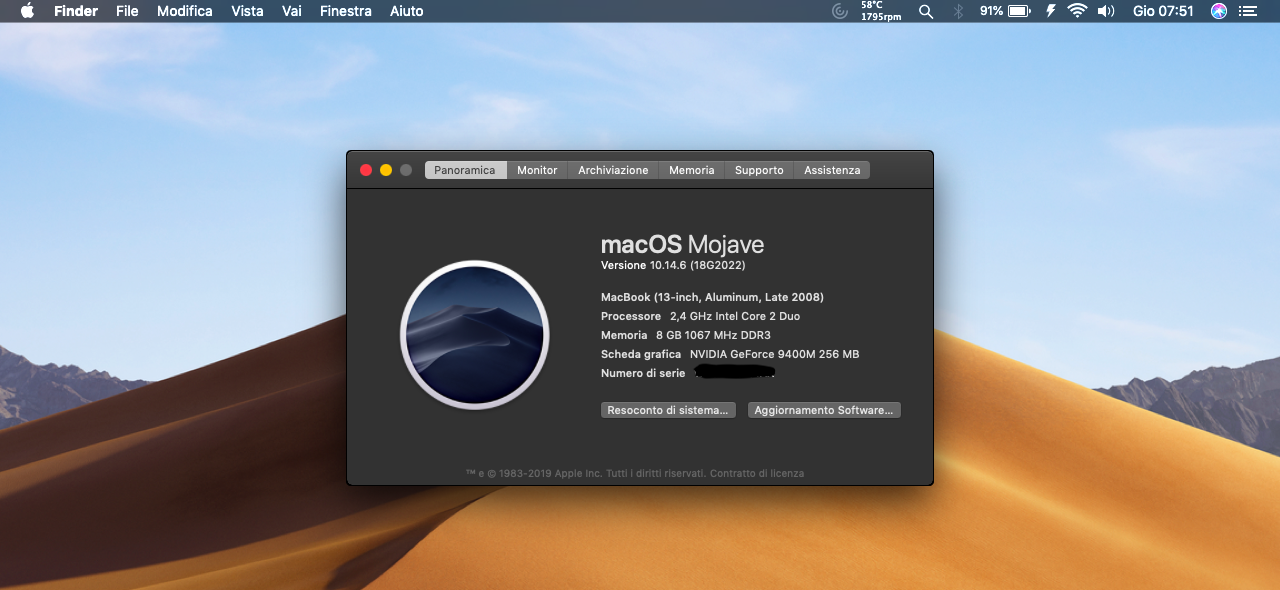Open the Spotlight search magnifier
1280x590 pixels.
click(926, 11)
